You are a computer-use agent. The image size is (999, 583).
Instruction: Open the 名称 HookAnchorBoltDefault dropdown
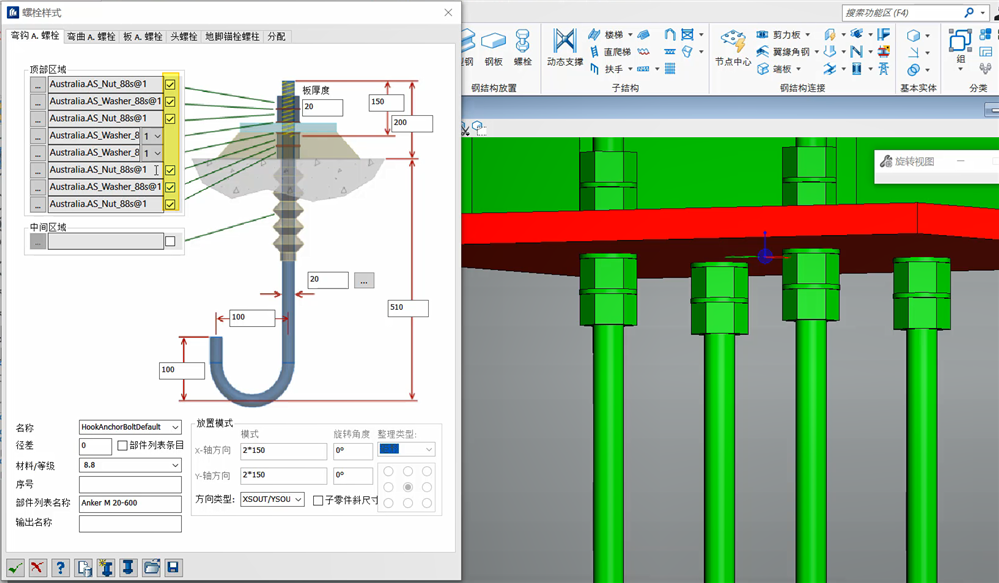[x=175, y=428]
